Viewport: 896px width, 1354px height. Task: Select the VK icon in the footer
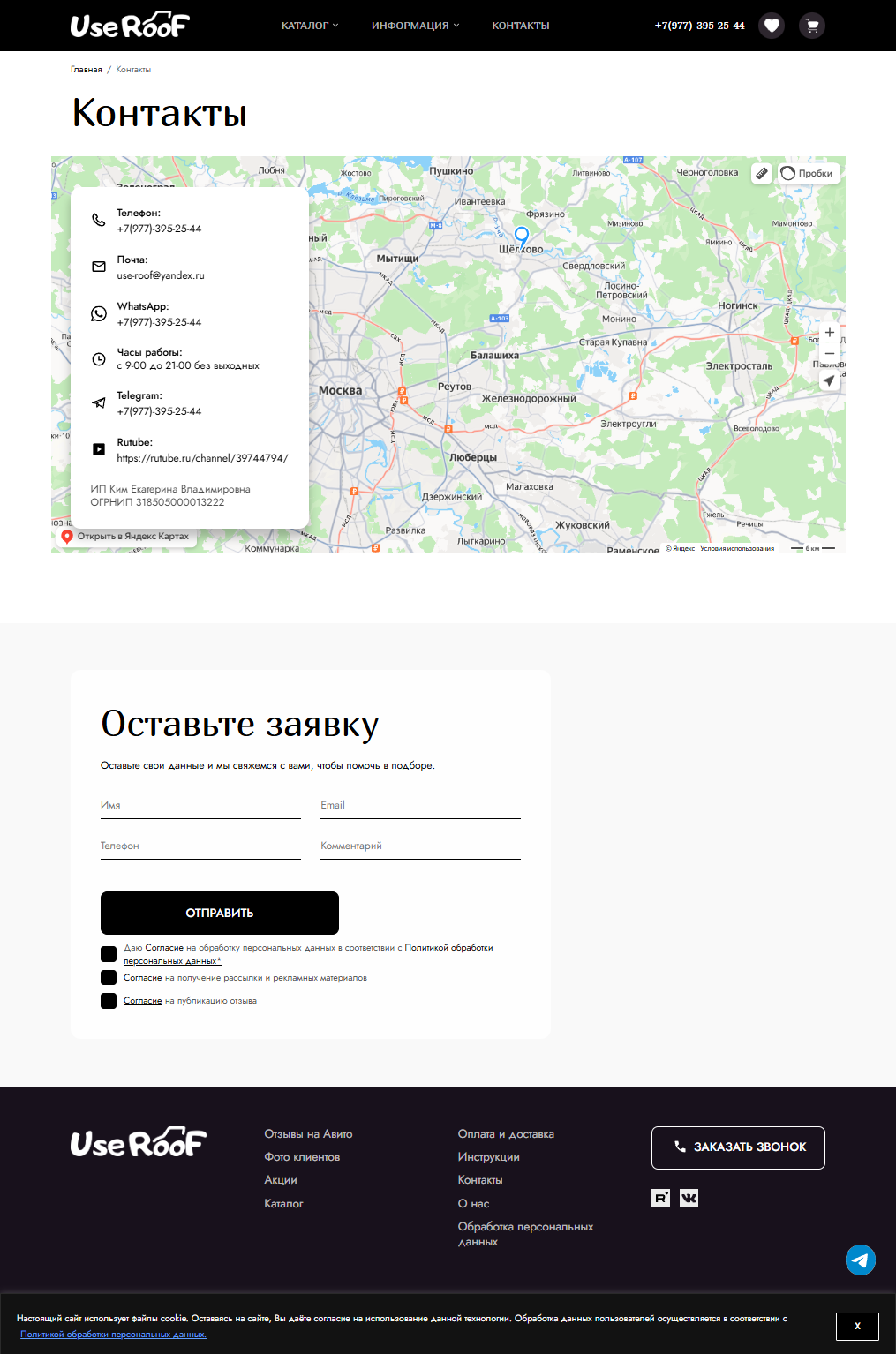point(689,1199)
